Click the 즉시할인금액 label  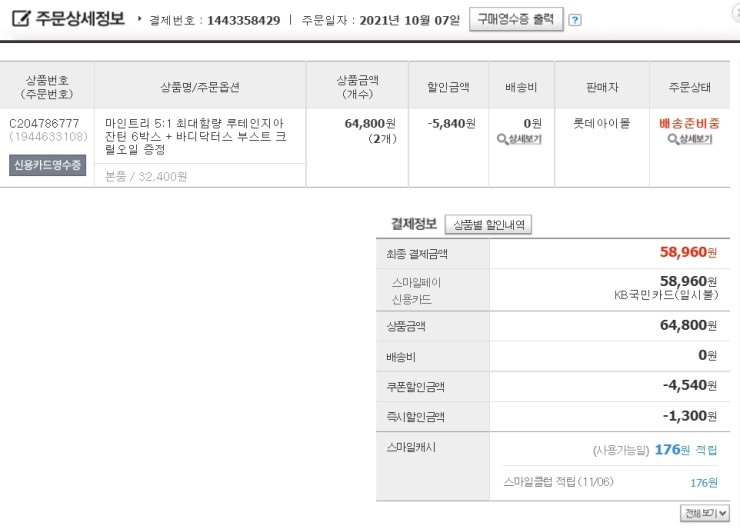point(415,417)
